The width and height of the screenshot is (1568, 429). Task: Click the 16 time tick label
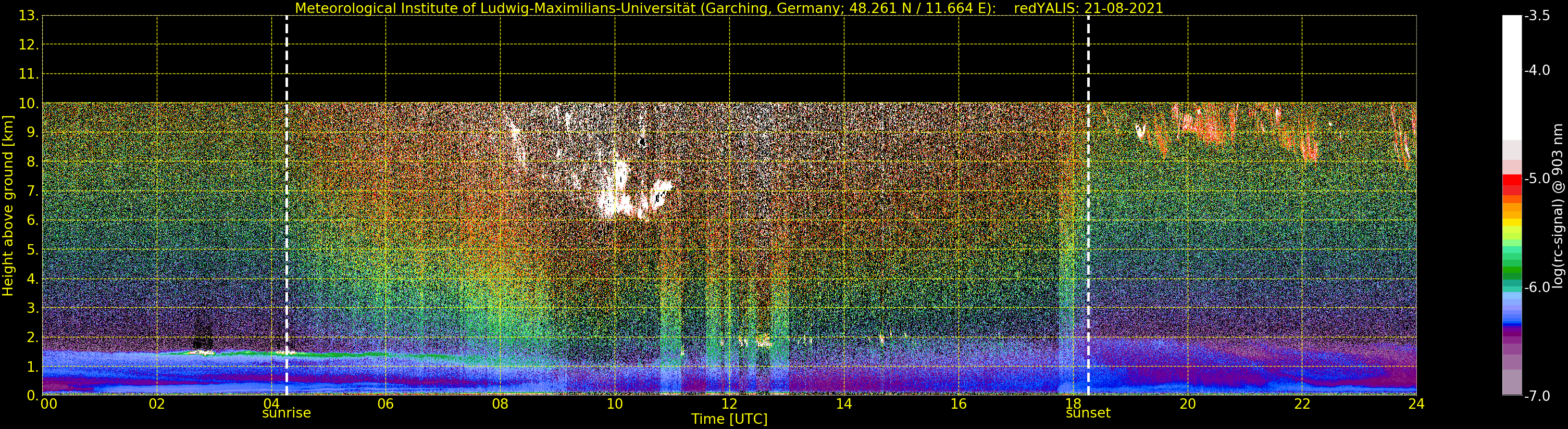click(x=959, y=403)
